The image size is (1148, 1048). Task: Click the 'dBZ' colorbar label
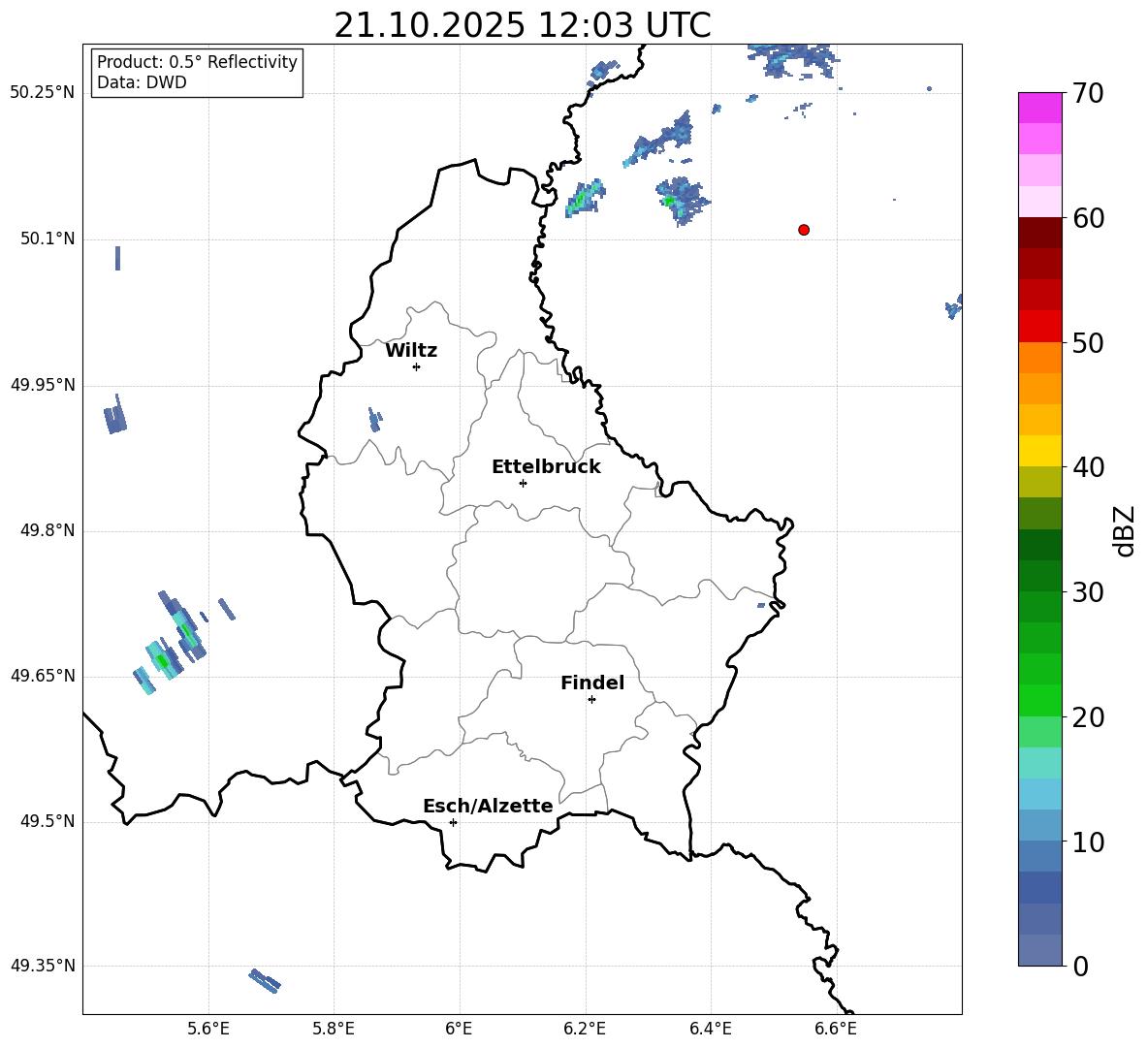(x=1124, y=530)
